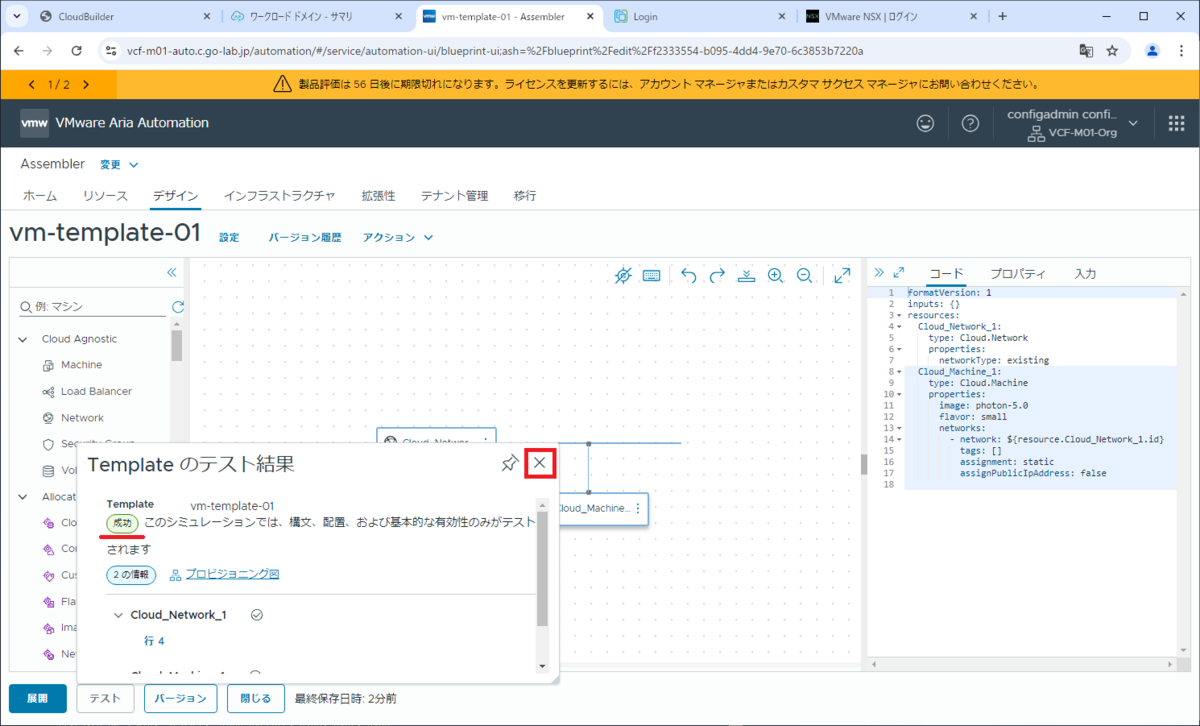Collapse the Cloud Agnostic category

click(23, 339)
